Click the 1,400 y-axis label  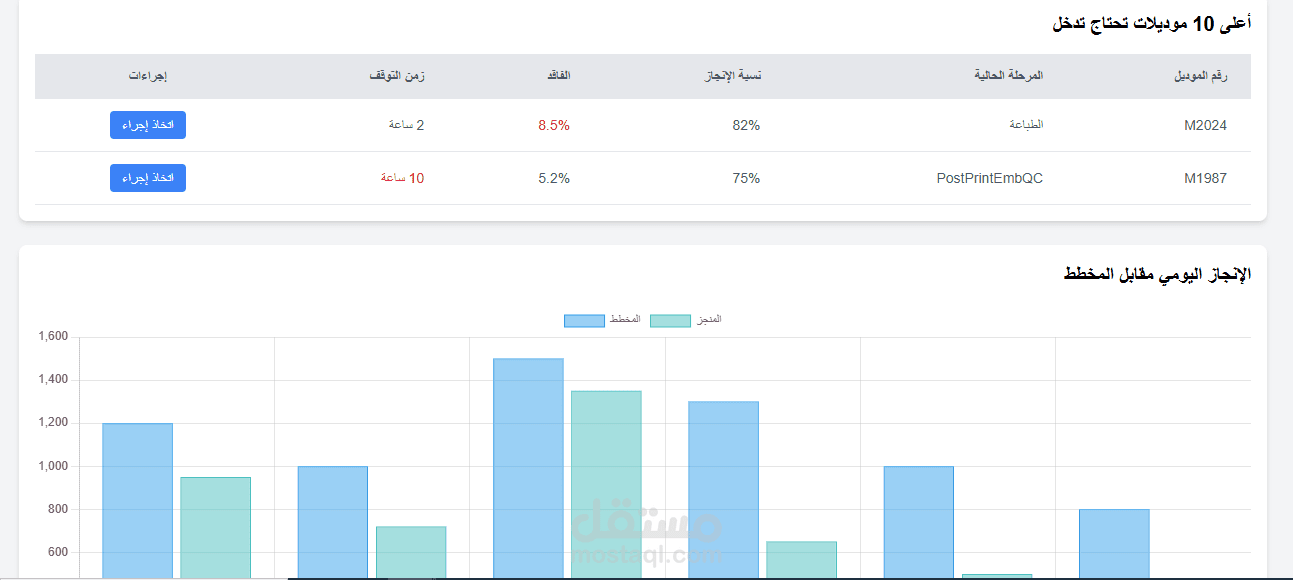pos(53,380)
